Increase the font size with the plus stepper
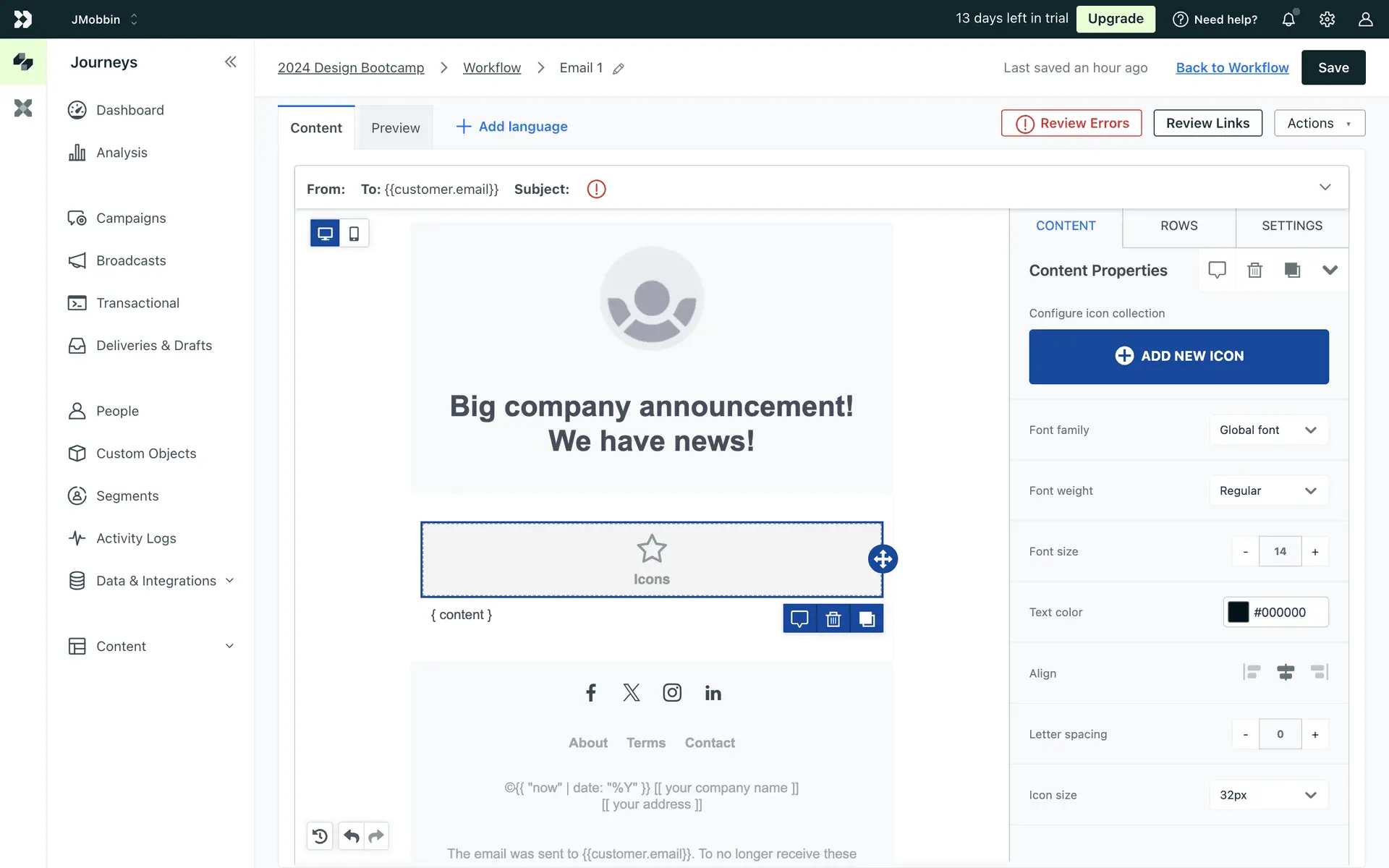The image size is (1389, 868). 1314,552
